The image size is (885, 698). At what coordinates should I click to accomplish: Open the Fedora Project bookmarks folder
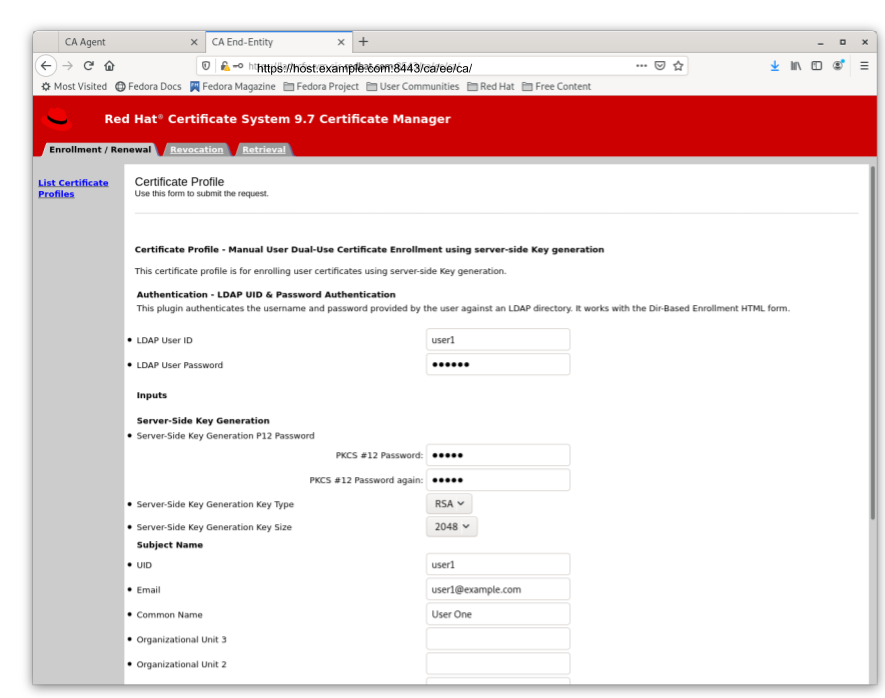pyautogui.click(x=321, y=87)
